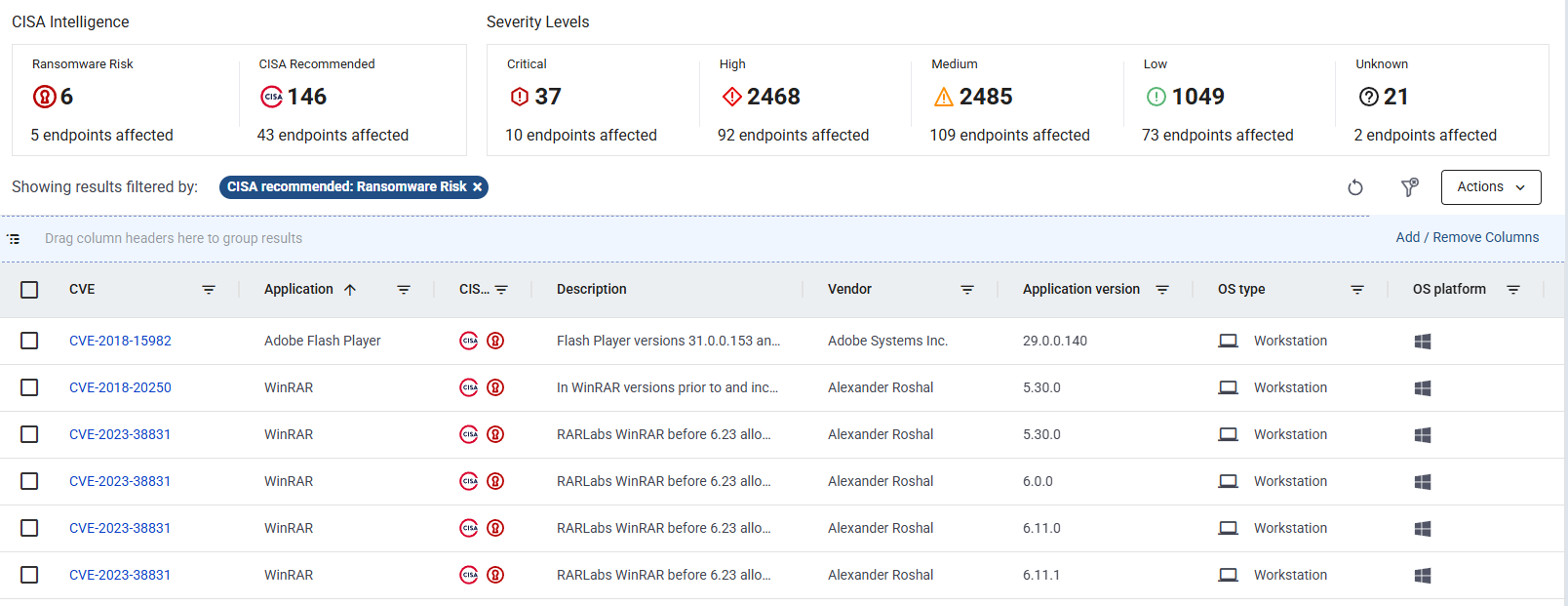
Task: Click the Windows platform icon in Adobe Flash row
Action: [1423, 341]
